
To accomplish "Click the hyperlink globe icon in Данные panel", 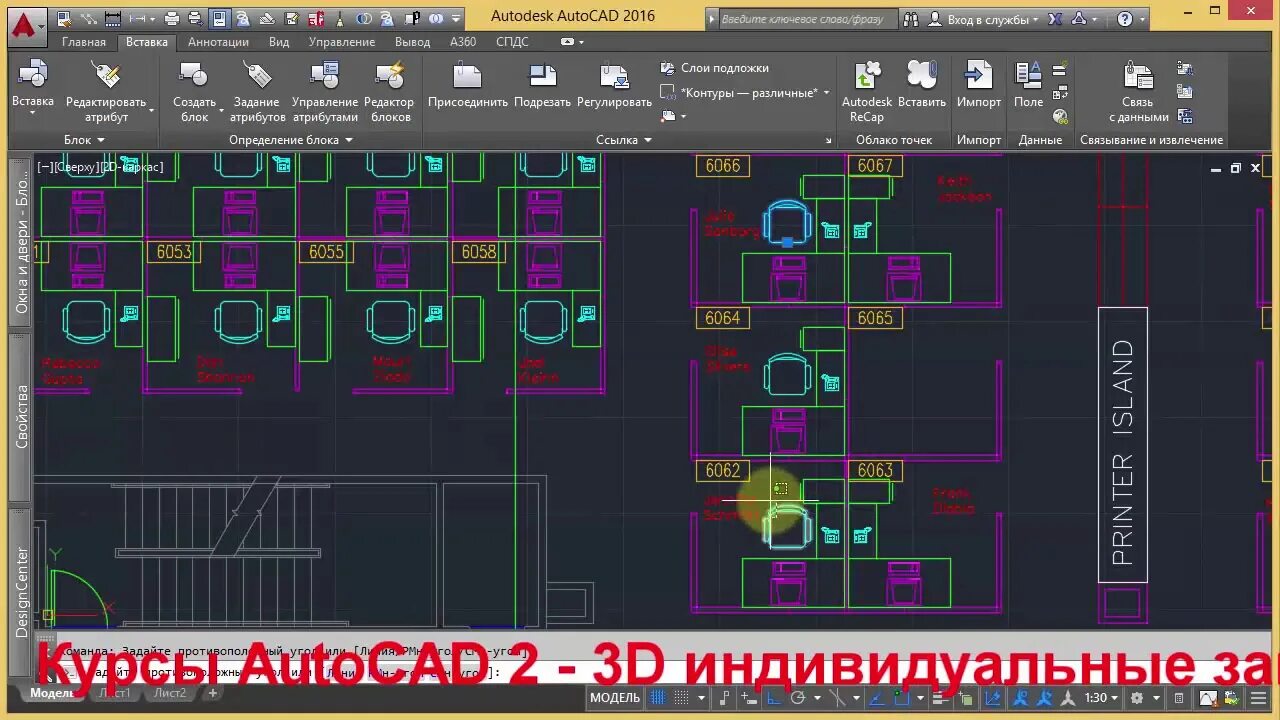I will (x=1060, y=116).
